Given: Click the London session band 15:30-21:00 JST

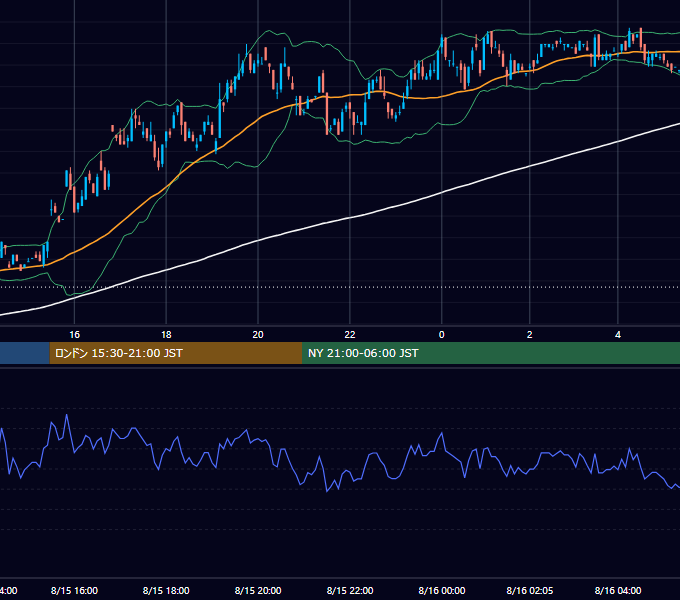Looking at the screenshot, I should point(176,353).
